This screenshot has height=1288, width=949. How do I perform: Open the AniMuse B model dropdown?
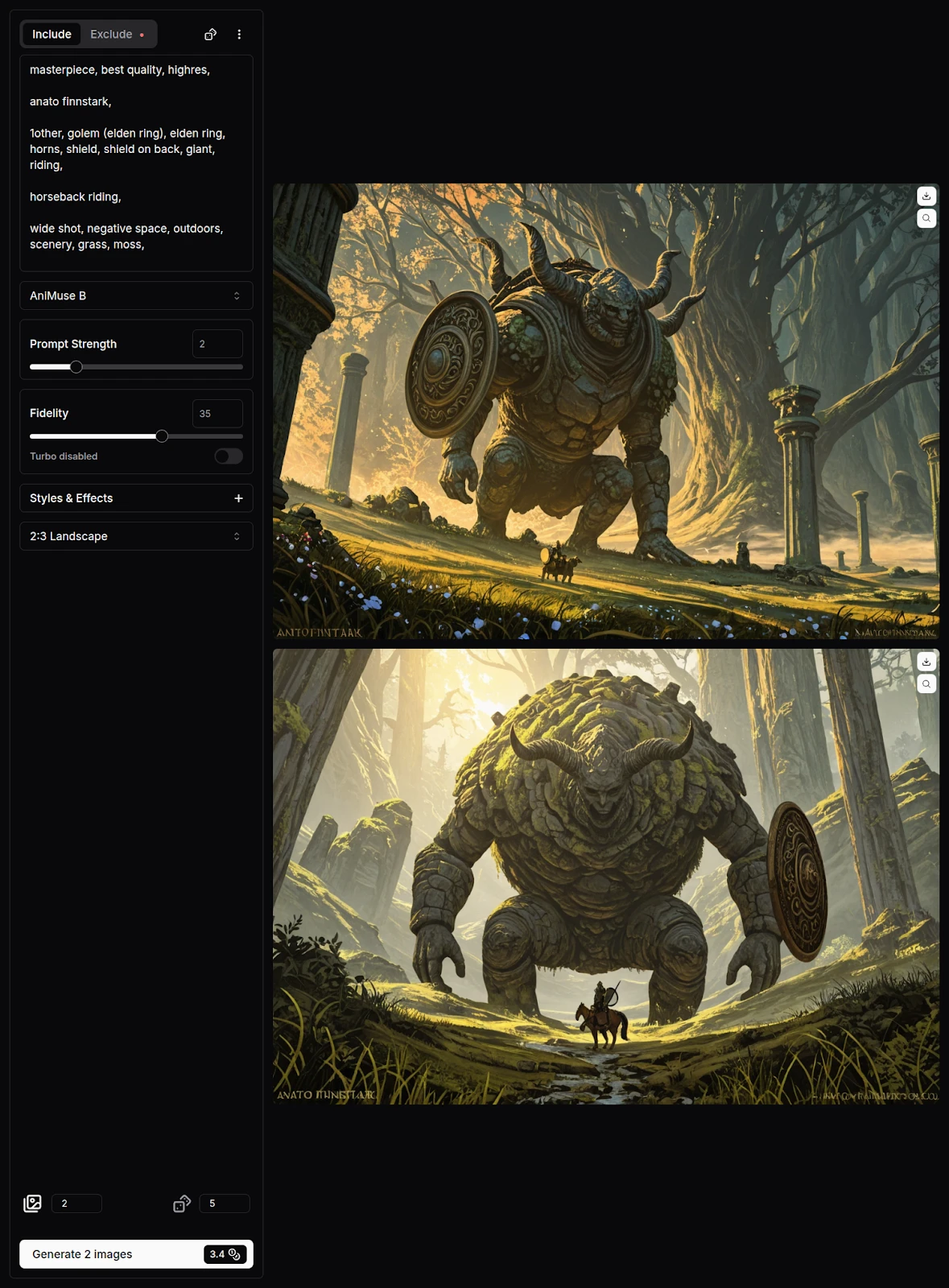[x=136, y=295]
